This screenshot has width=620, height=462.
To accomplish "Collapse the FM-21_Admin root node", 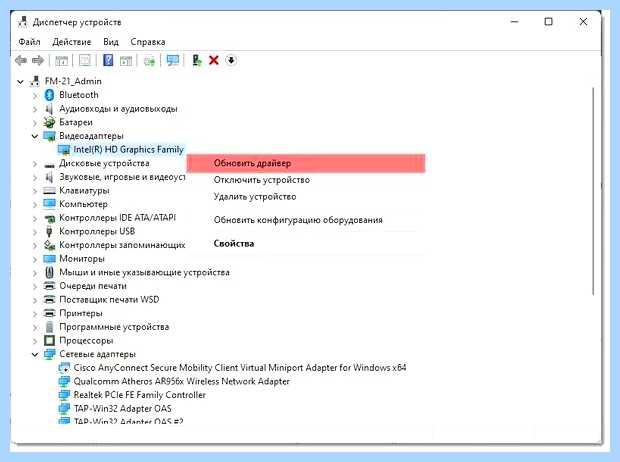I will (21, 81).
